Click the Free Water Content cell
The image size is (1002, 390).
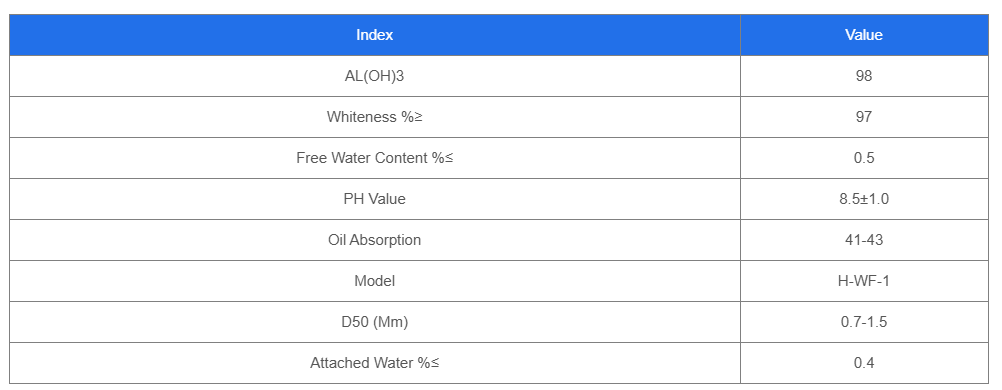[x=374, y=158]
